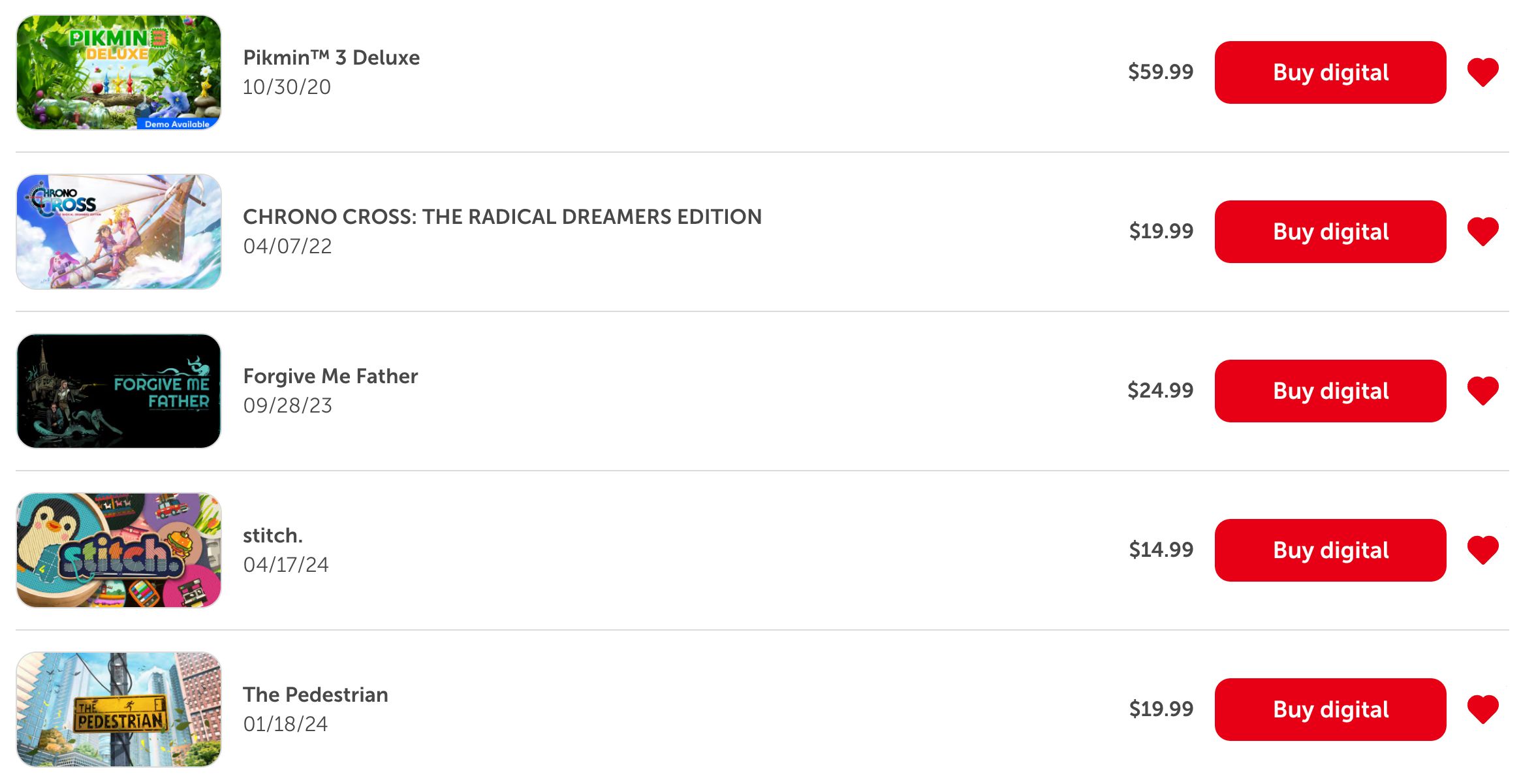This screenshot has height=784, width=1521.
Task: Click the Chrono Cross game thumbnail
Action: [119, 230]
